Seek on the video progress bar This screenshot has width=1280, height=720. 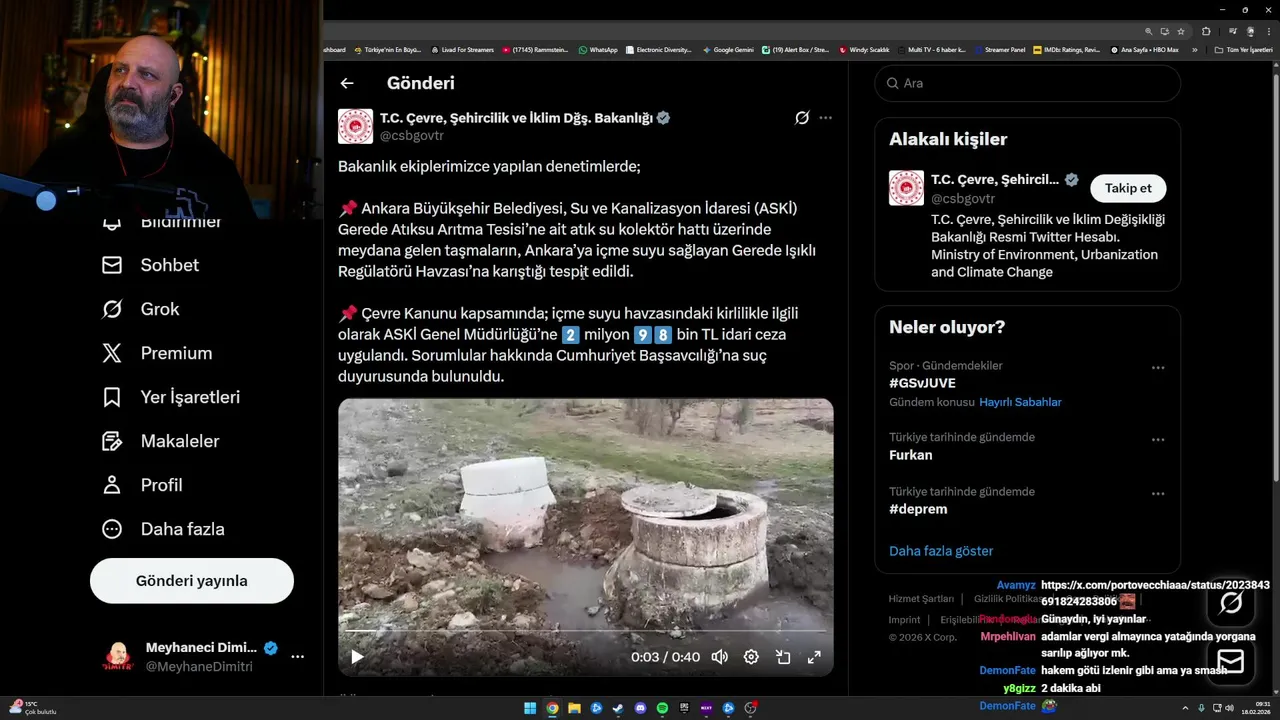pos(585,632)
